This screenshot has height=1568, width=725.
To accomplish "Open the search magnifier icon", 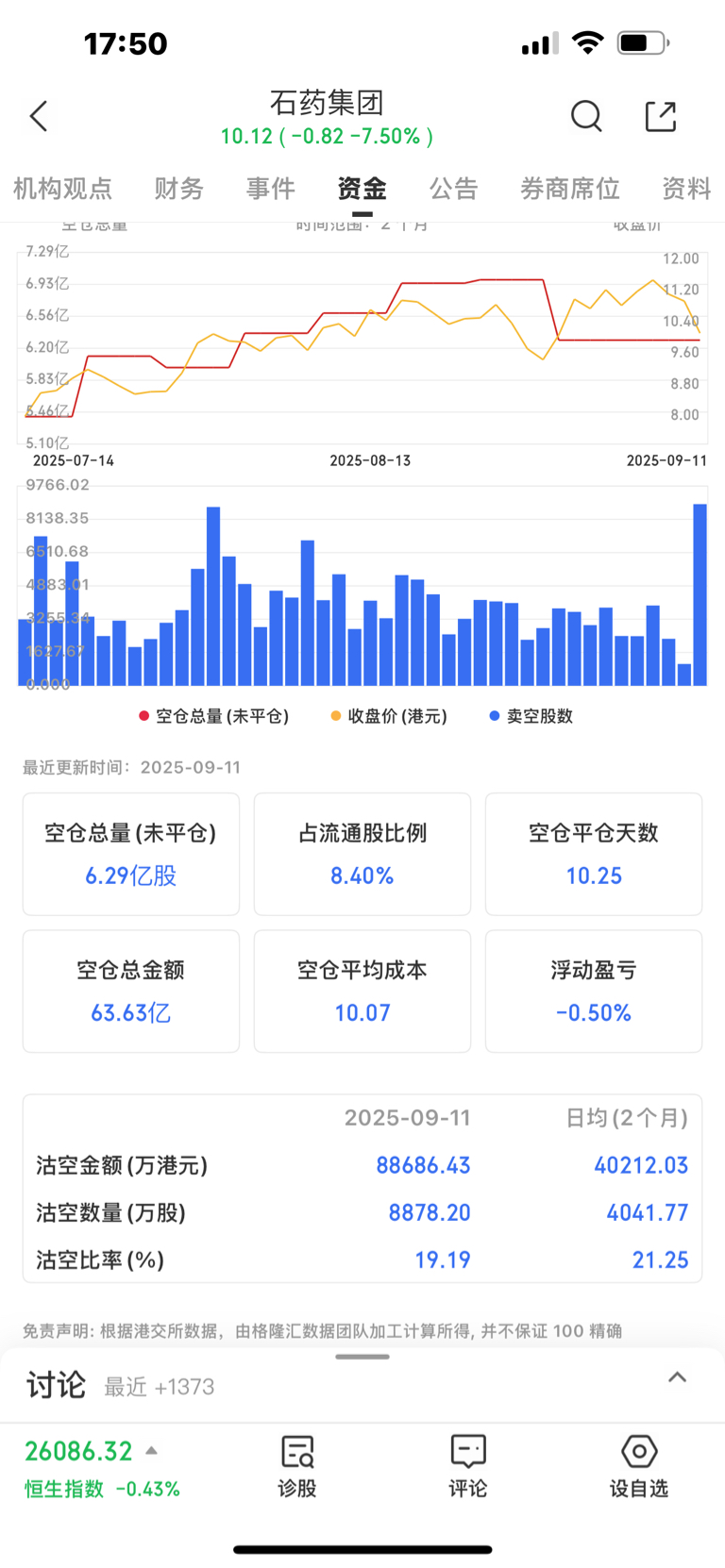I will tap(586, 116).
